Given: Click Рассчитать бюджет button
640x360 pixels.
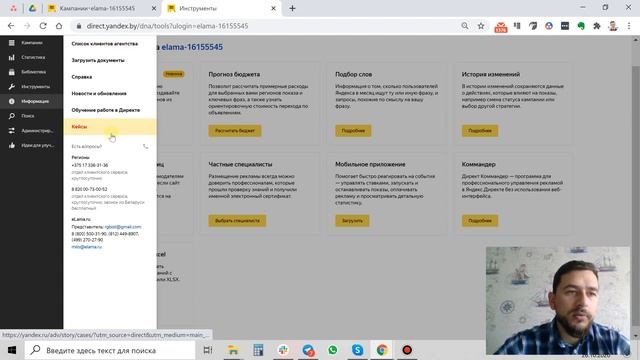Looking at the screenshot, I should [x=235, y=131].
